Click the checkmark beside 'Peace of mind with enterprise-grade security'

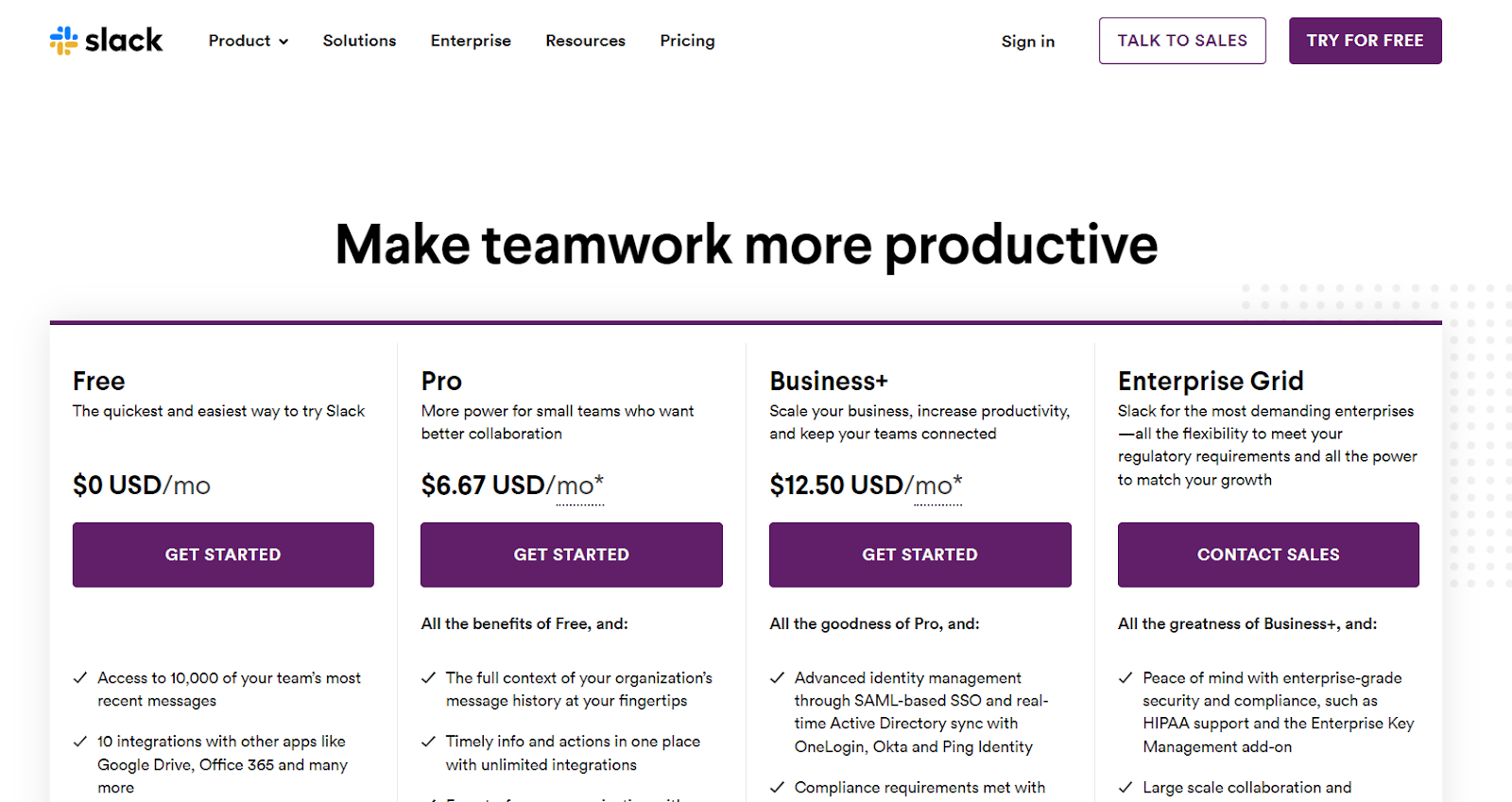[x=1125, y=677]
